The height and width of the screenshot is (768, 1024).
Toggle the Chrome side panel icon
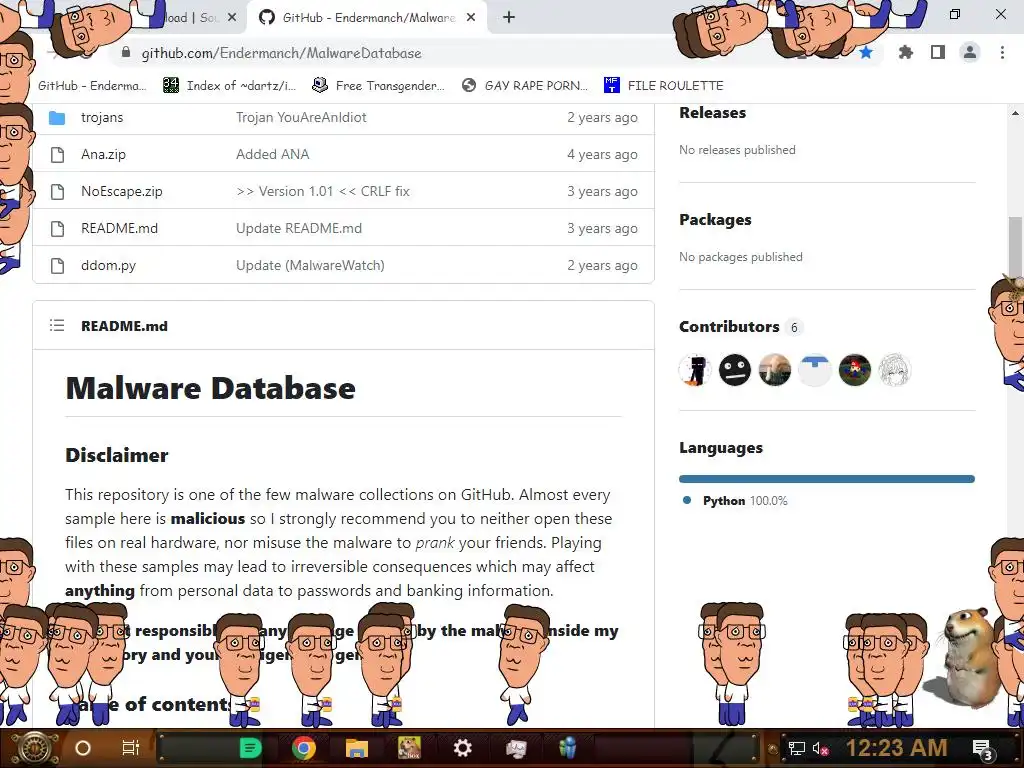click(x=938, y=52)
